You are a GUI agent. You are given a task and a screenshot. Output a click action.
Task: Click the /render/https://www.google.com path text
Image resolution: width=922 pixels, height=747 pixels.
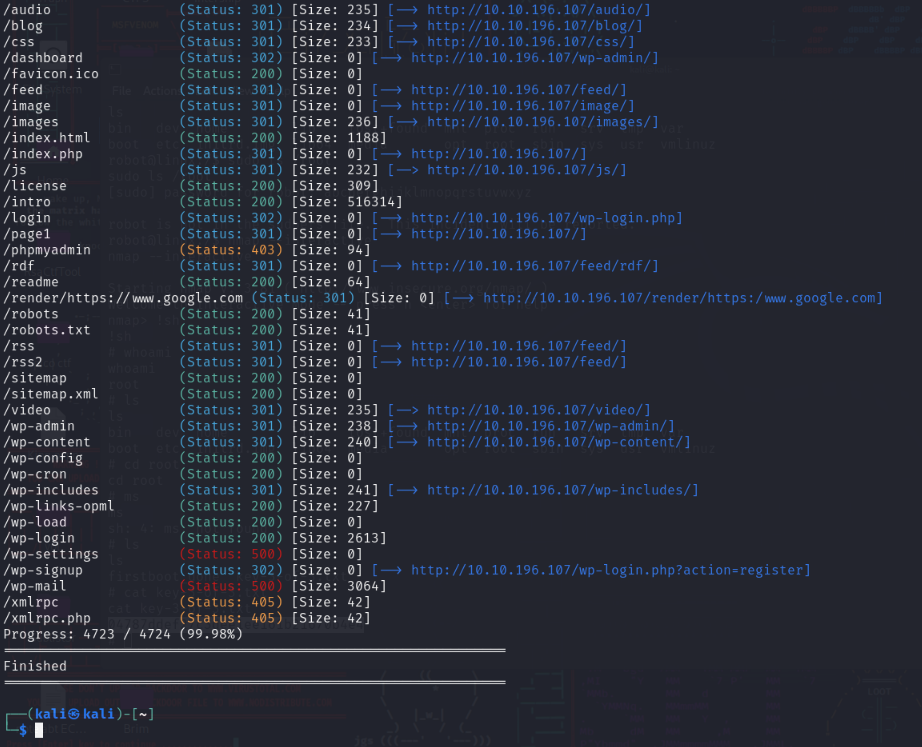(x=123, y=298)
